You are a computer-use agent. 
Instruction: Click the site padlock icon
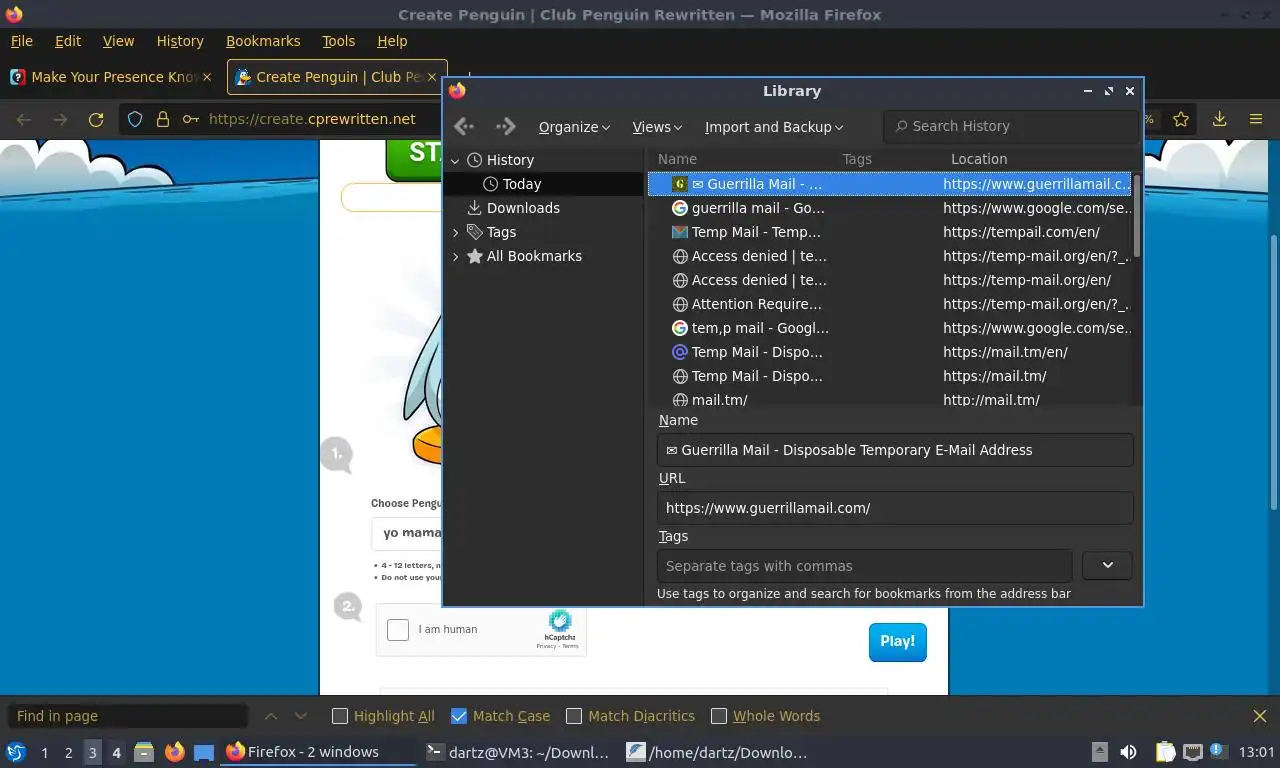163,119
